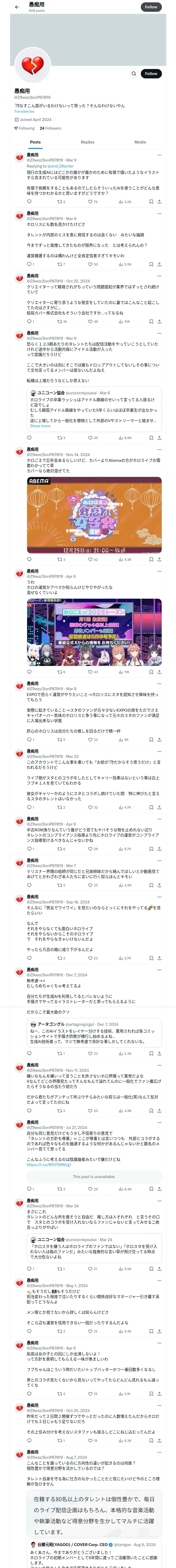The image size is (176, 1568).
Task: Repost the Oct 25, 2024 post with 18 reposts
Action: pyautogui.click(x=62, y=321)
